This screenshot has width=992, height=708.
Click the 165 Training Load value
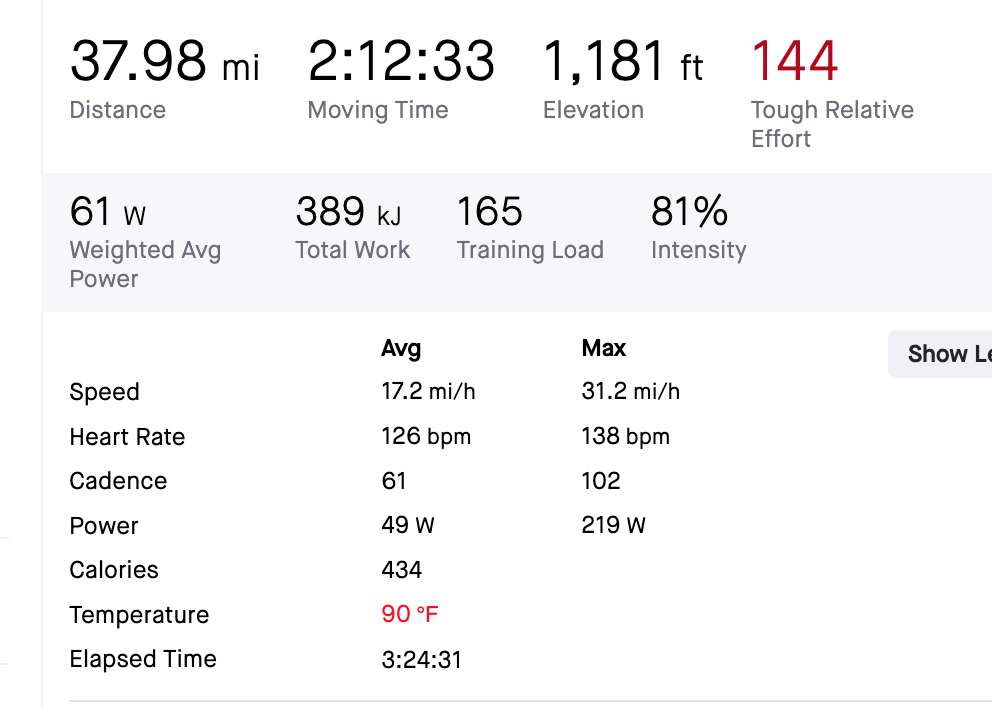tap(490, 212)
